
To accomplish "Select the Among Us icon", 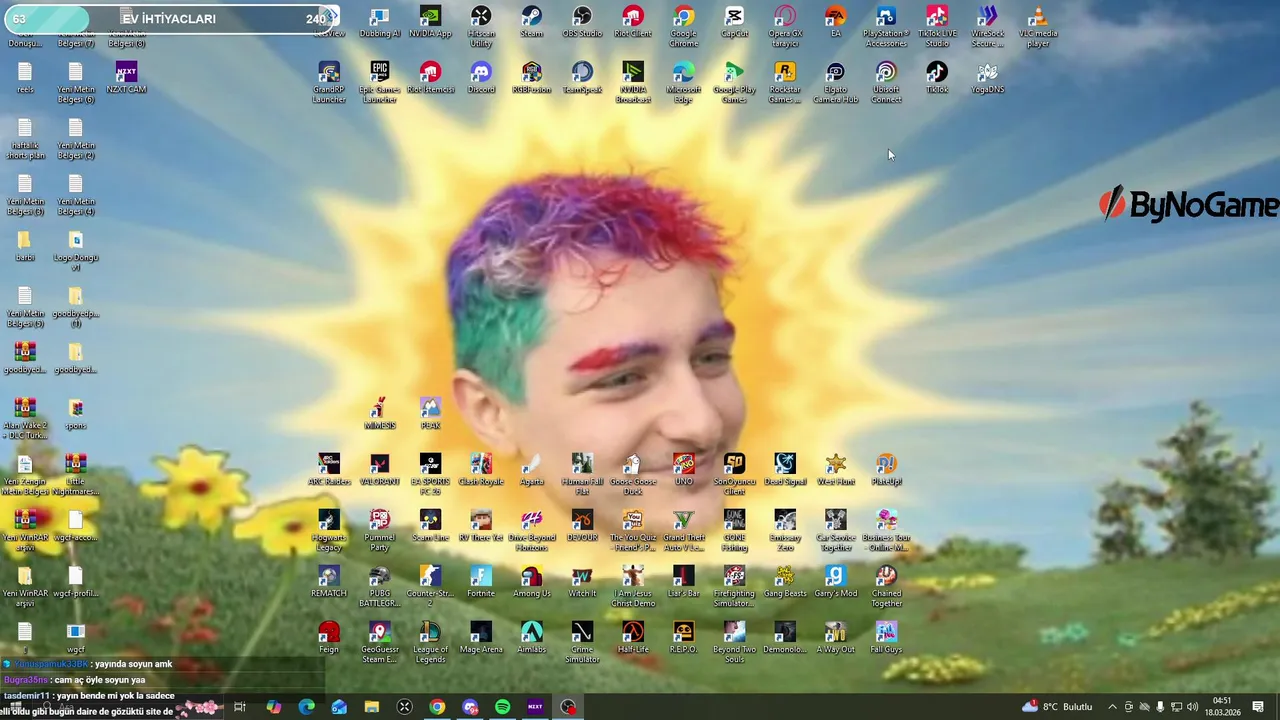I will 531,582.
